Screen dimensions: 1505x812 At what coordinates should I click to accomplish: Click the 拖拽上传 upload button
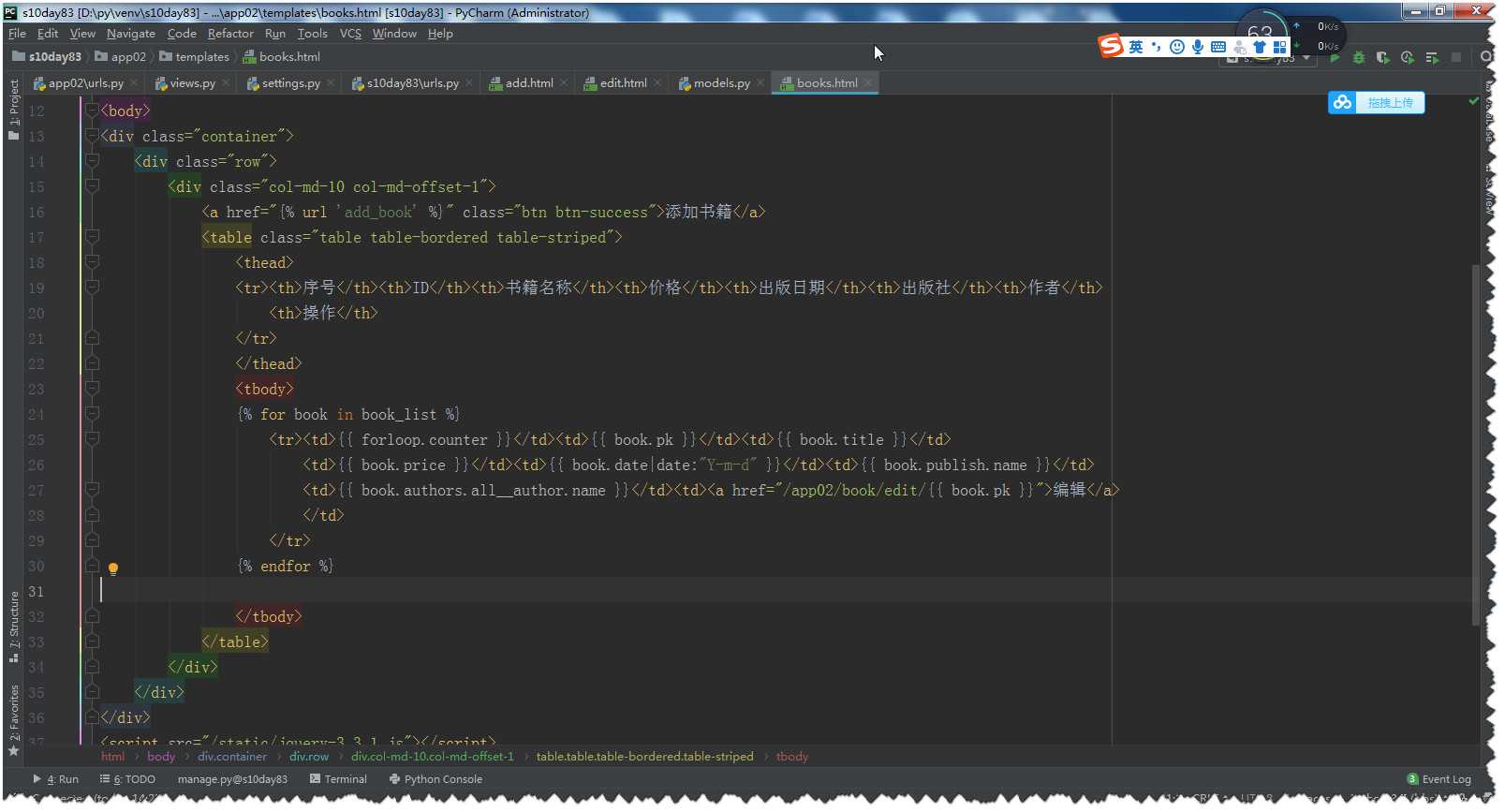click(1391, 103)
